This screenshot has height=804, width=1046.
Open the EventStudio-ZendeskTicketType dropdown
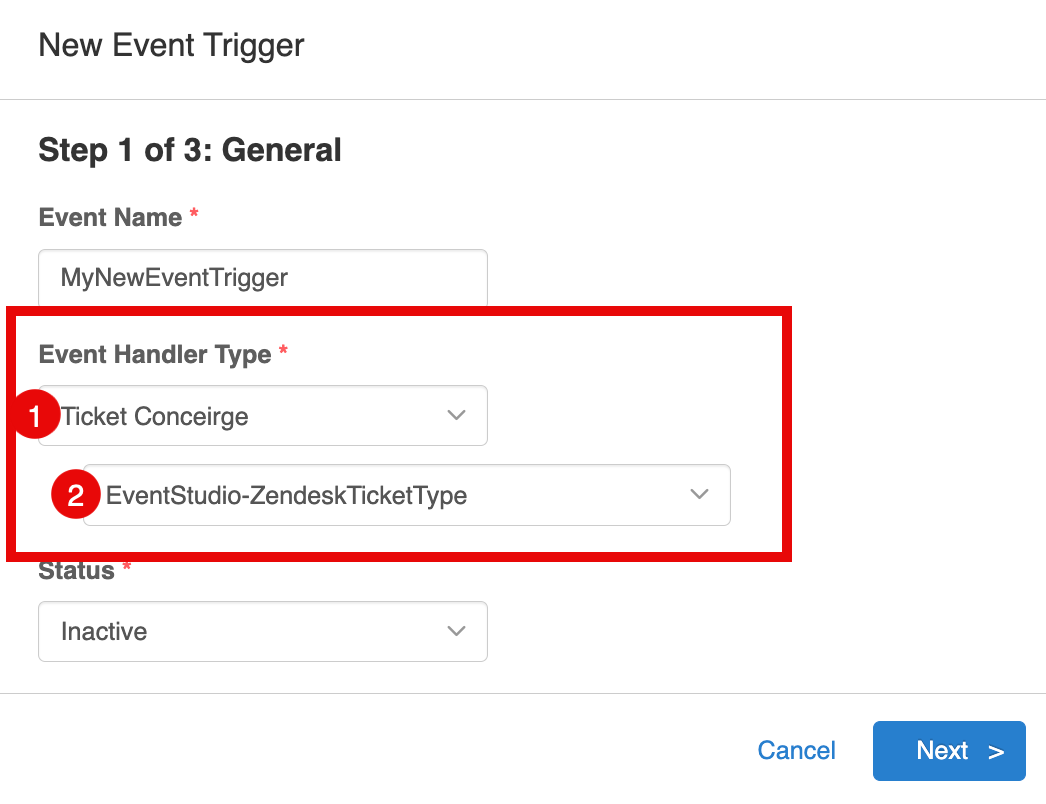[407, 495]
